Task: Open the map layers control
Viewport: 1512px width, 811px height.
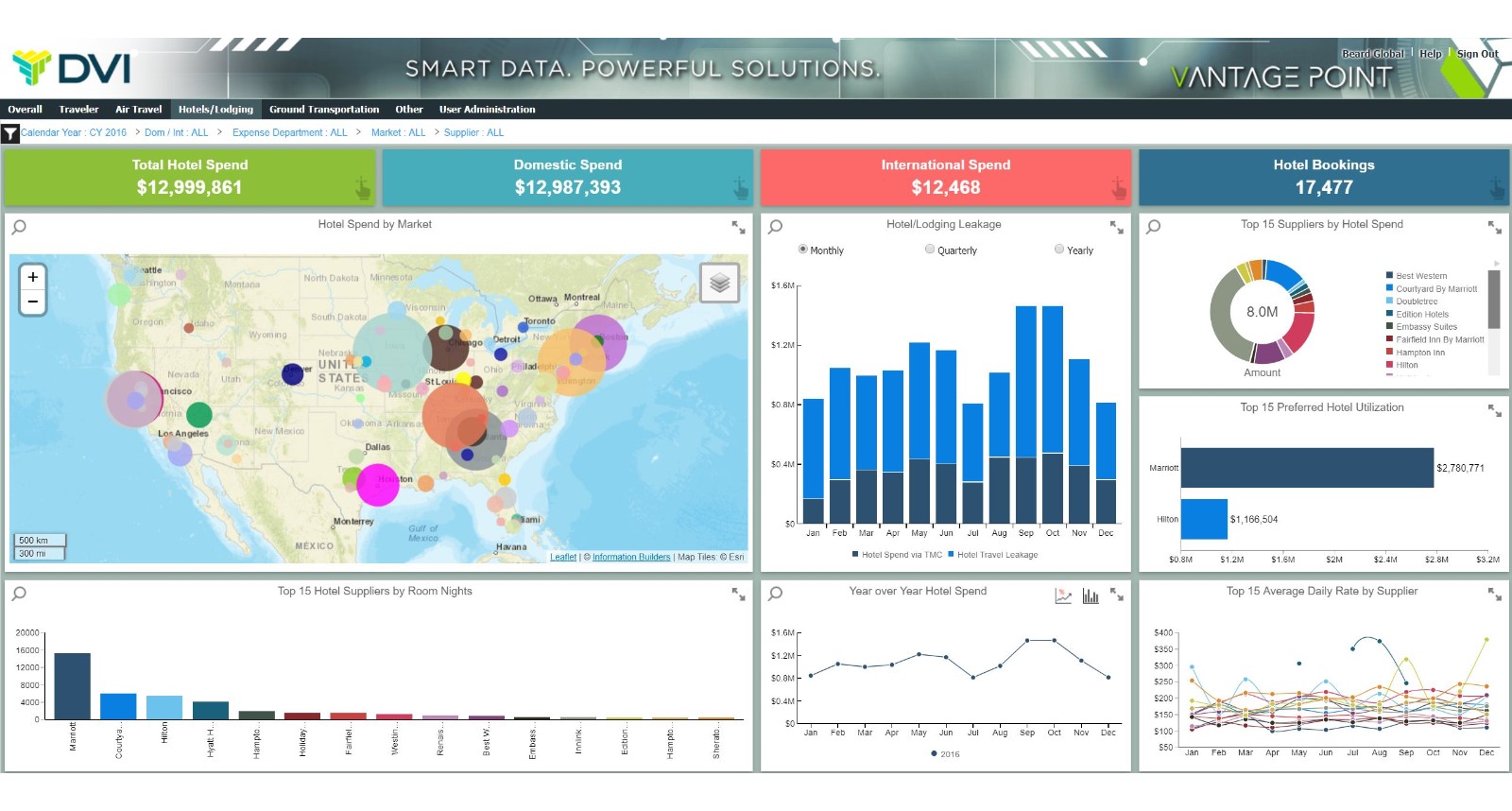Action: tap(720, 283)
